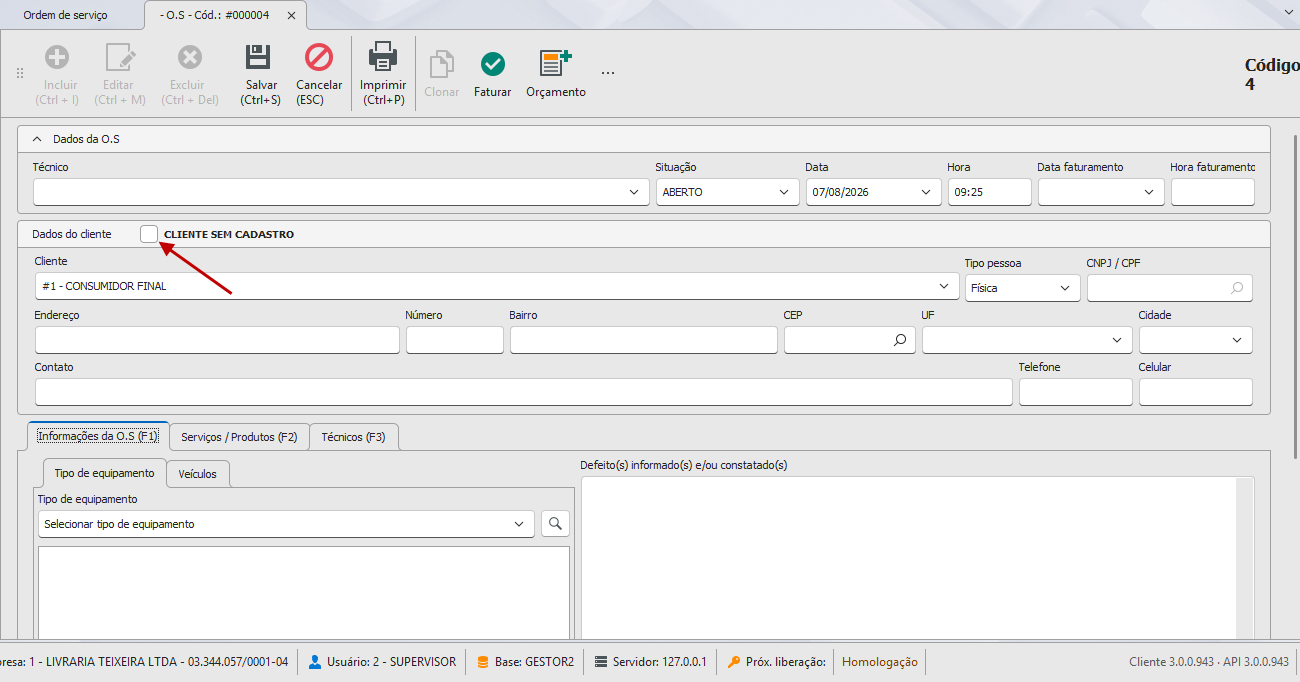Click the Telefone input field

[x=1075, y=392]
